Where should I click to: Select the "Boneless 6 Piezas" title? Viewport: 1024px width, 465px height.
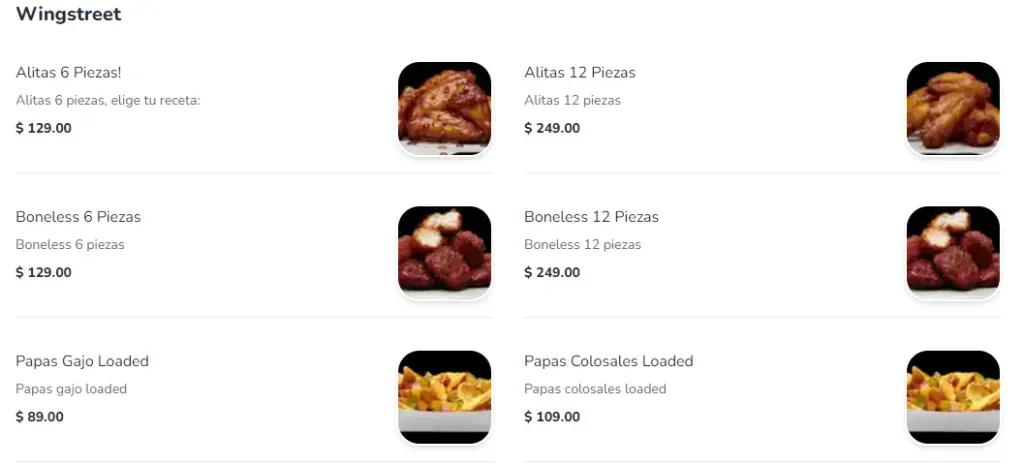coord(78,217)
